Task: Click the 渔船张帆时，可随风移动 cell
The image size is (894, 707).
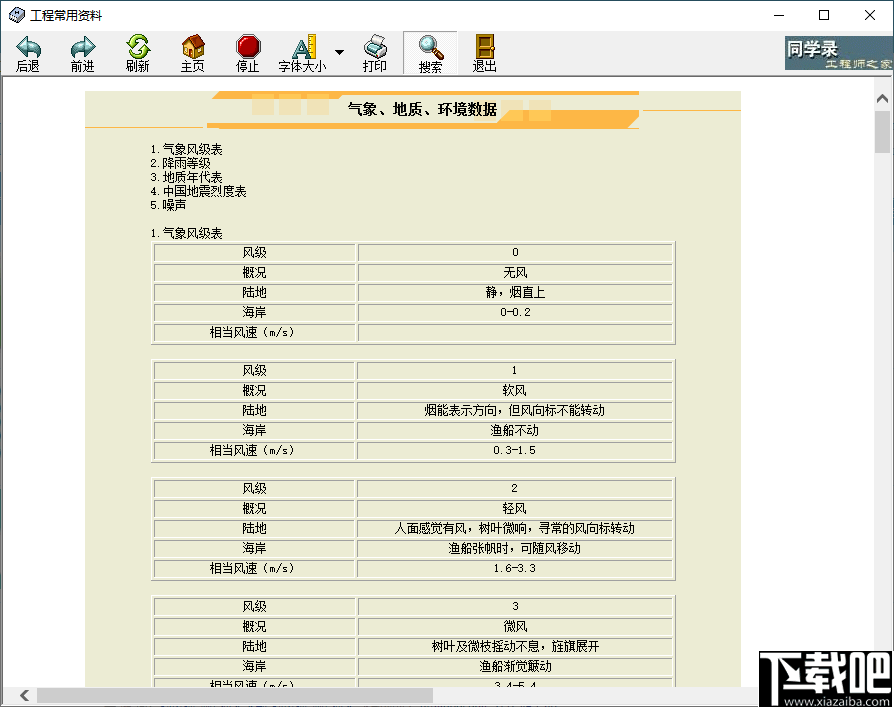Action: coord(515,548)
